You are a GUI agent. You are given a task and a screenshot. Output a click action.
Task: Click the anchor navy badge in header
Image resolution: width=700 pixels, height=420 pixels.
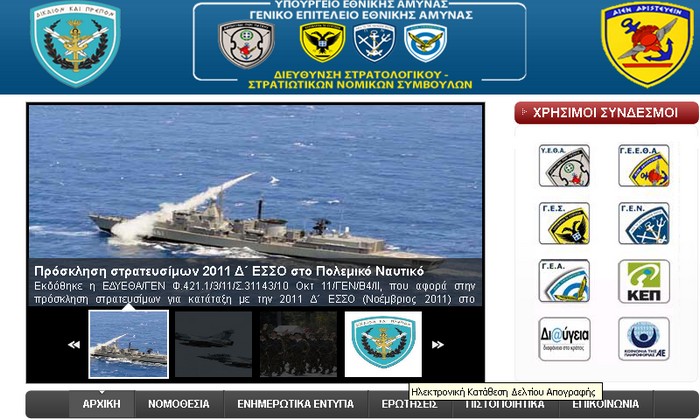coord(374,43)
